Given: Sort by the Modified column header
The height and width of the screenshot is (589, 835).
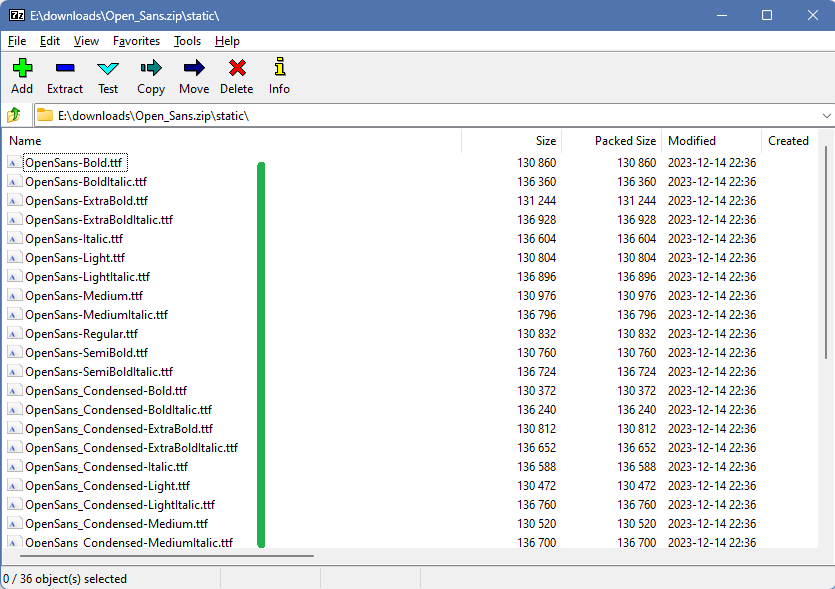Looking at the screenshot, I should (x=711, y=141).
